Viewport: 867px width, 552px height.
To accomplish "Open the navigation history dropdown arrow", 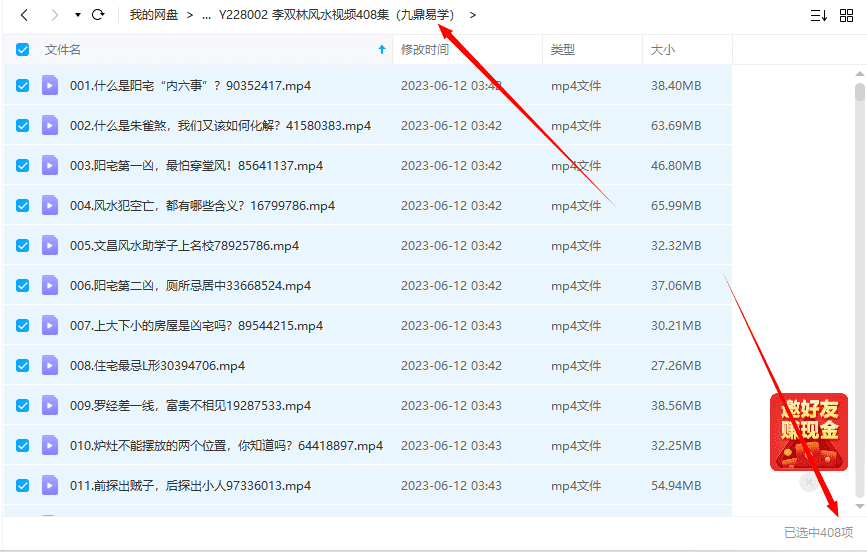I will [77, 15].
